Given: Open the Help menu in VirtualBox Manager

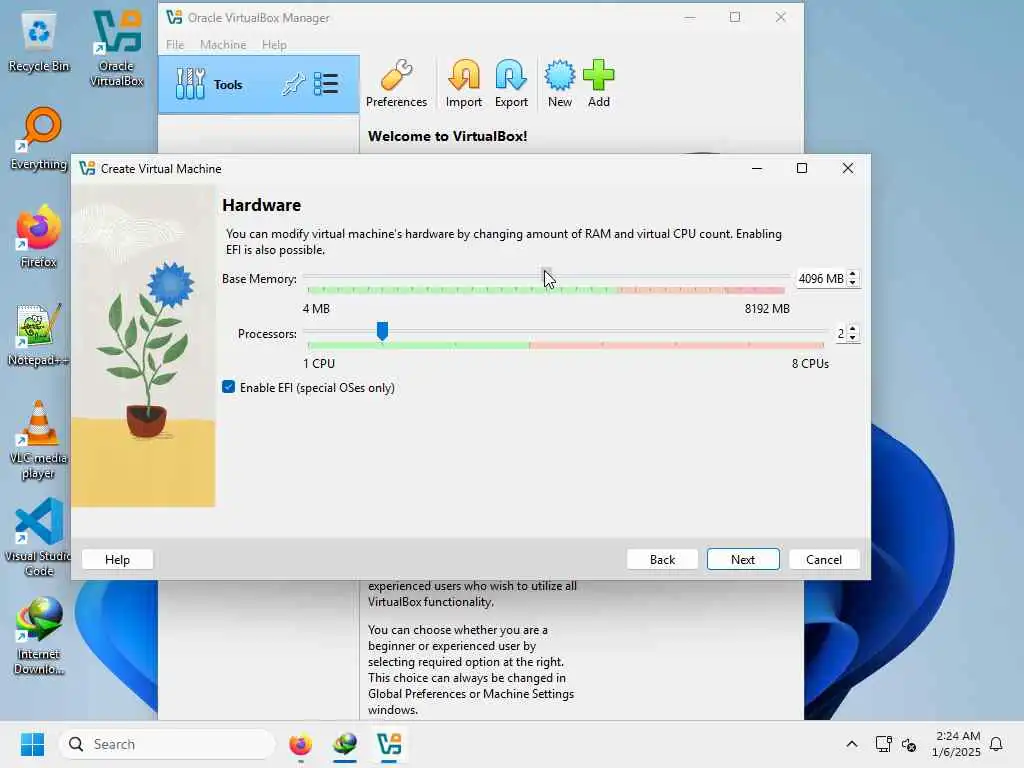Looking at the screenshot, I should tap(274, 44).
